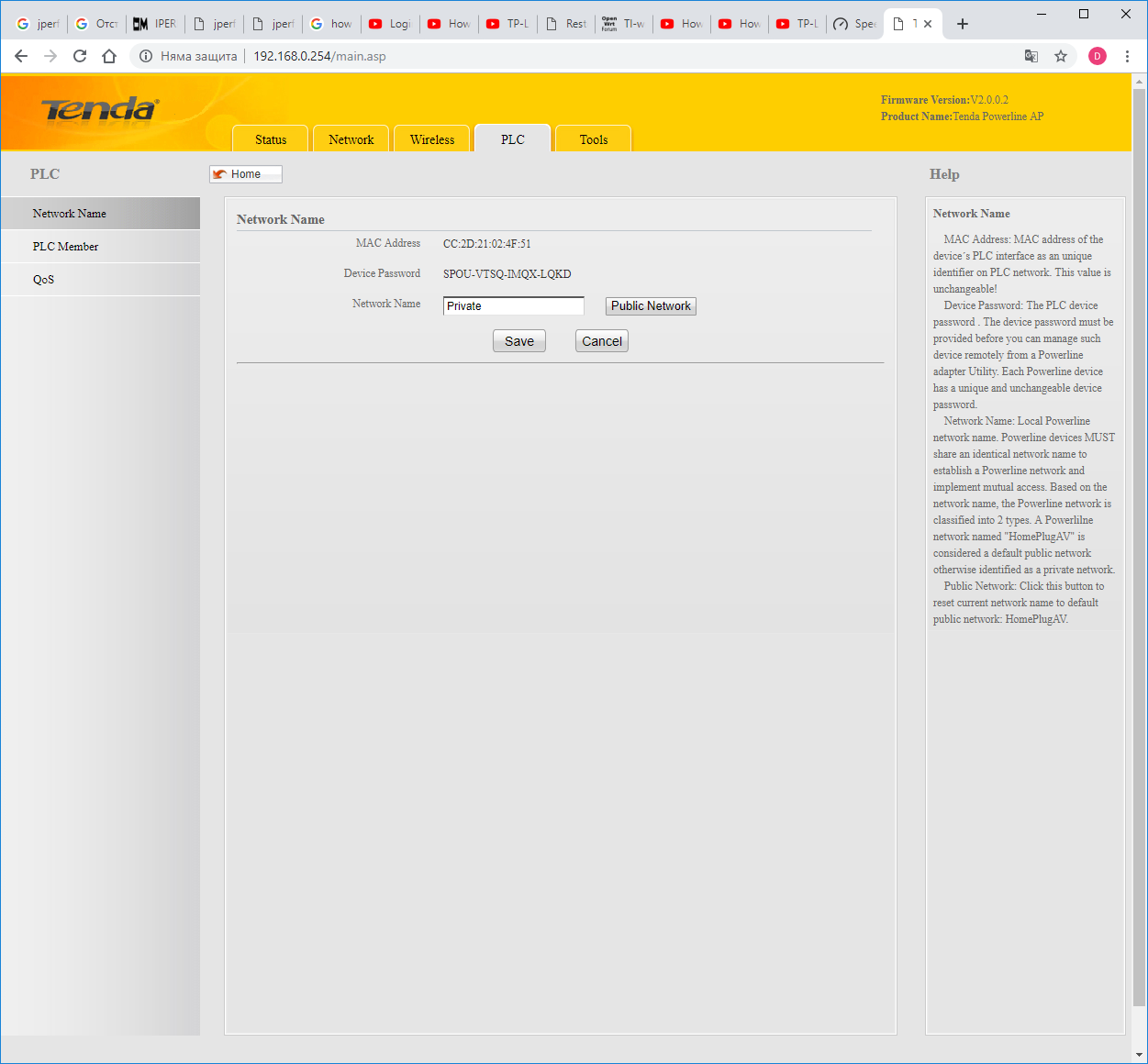The width and height of the screenshot is (1148, 1064).
Task: Open the Tools tab
Action: pos(594,139)
